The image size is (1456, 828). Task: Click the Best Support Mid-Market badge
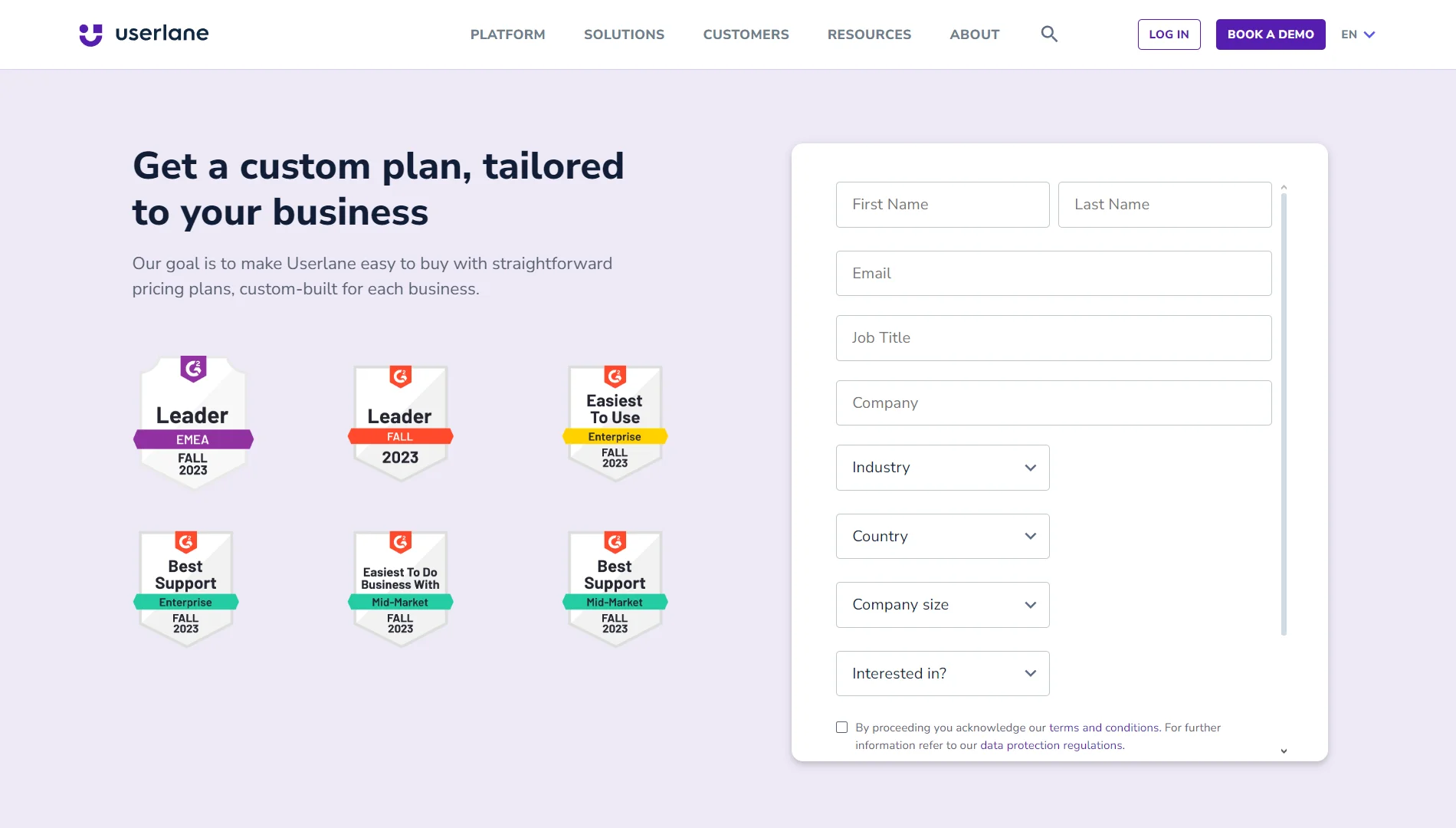click(615, 587)
